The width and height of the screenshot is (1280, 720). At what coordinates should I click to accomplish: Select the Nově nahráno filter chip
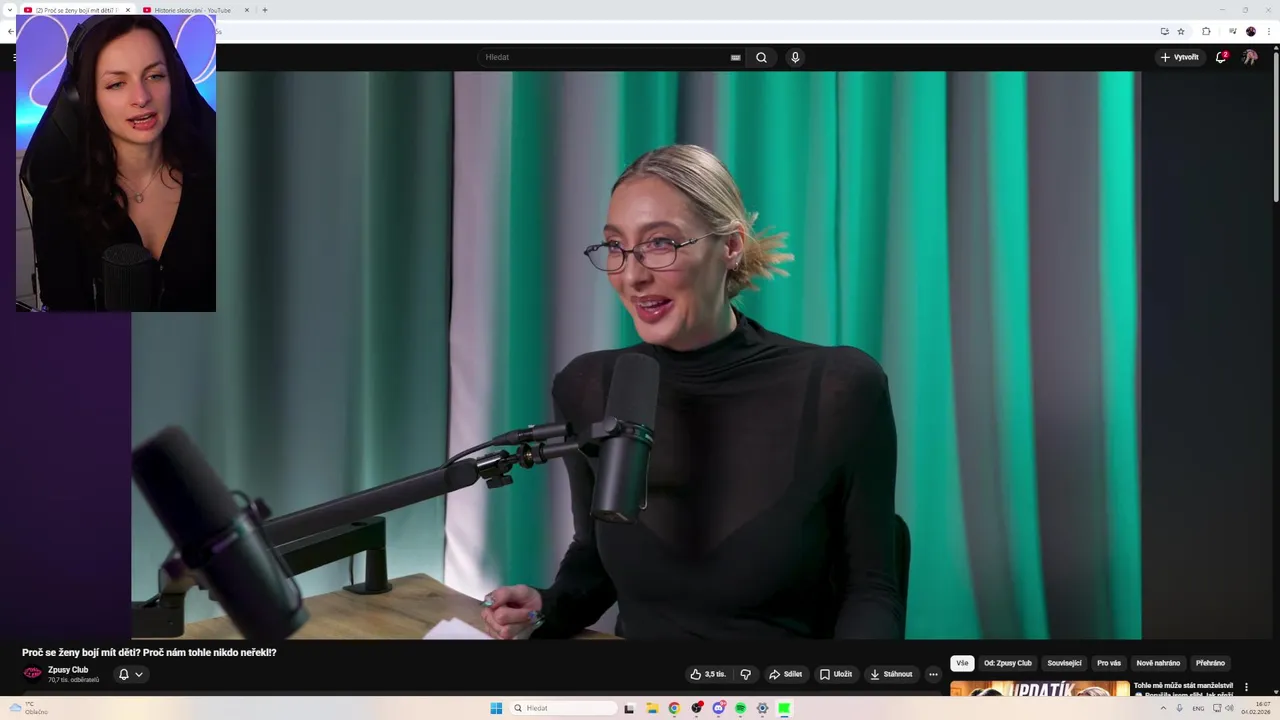(1158, 663)
